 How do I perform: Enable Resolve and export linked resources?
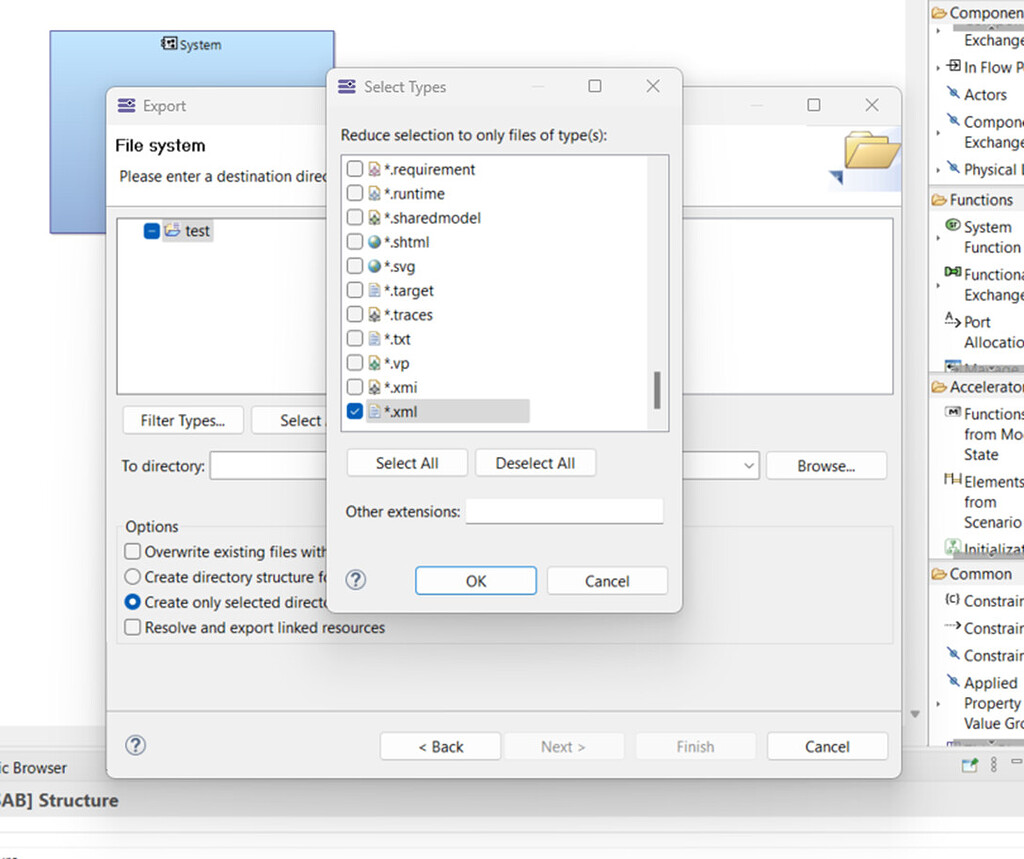pos(133,628)
